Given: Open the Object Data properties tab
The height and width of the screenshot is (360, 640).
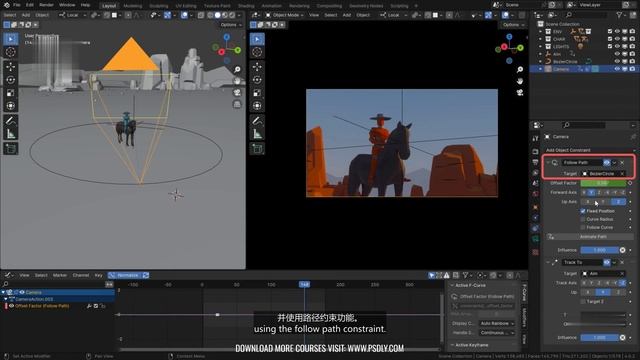Looking at the screenshot, I should [x=535, y=239].
